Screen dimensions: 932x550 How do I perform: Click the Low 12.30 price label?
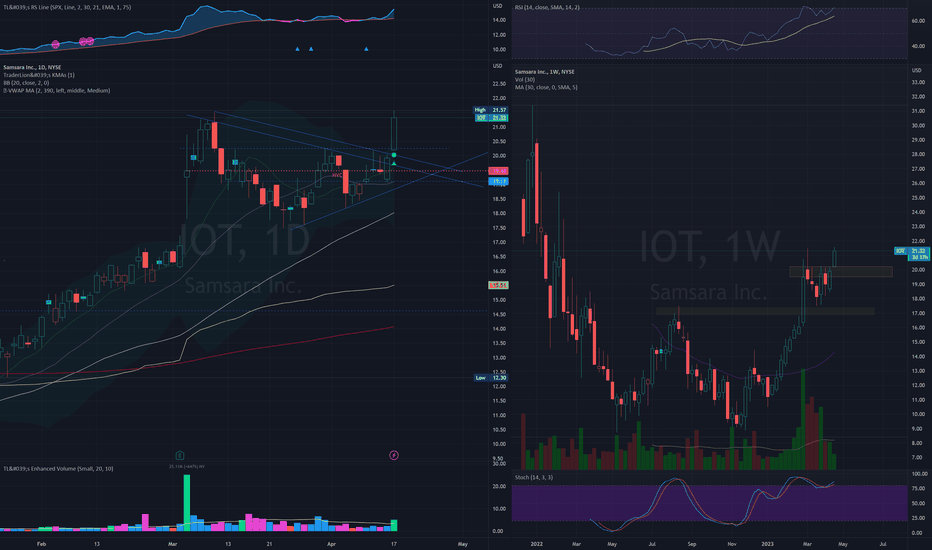pyautogui.click(x=490, y=378)
